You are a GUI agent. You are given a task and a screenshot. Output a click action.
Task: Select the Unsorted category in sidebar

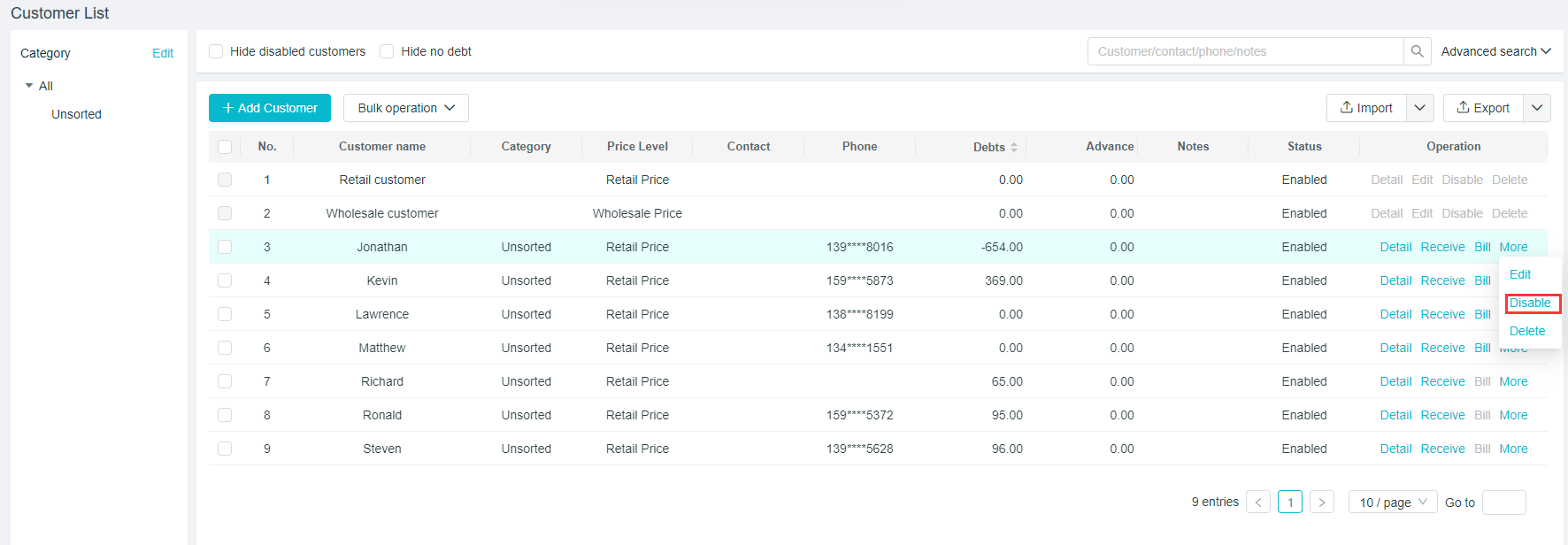(x=76, y=114)
